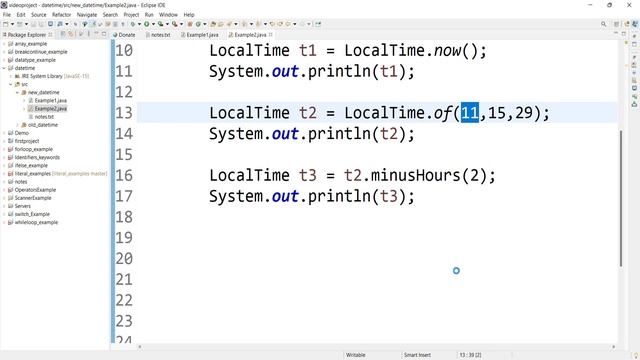This screenshot has width=640, height=360.
Task: Click the Search magnifier icon in toolbar
Action: (603, 24)
